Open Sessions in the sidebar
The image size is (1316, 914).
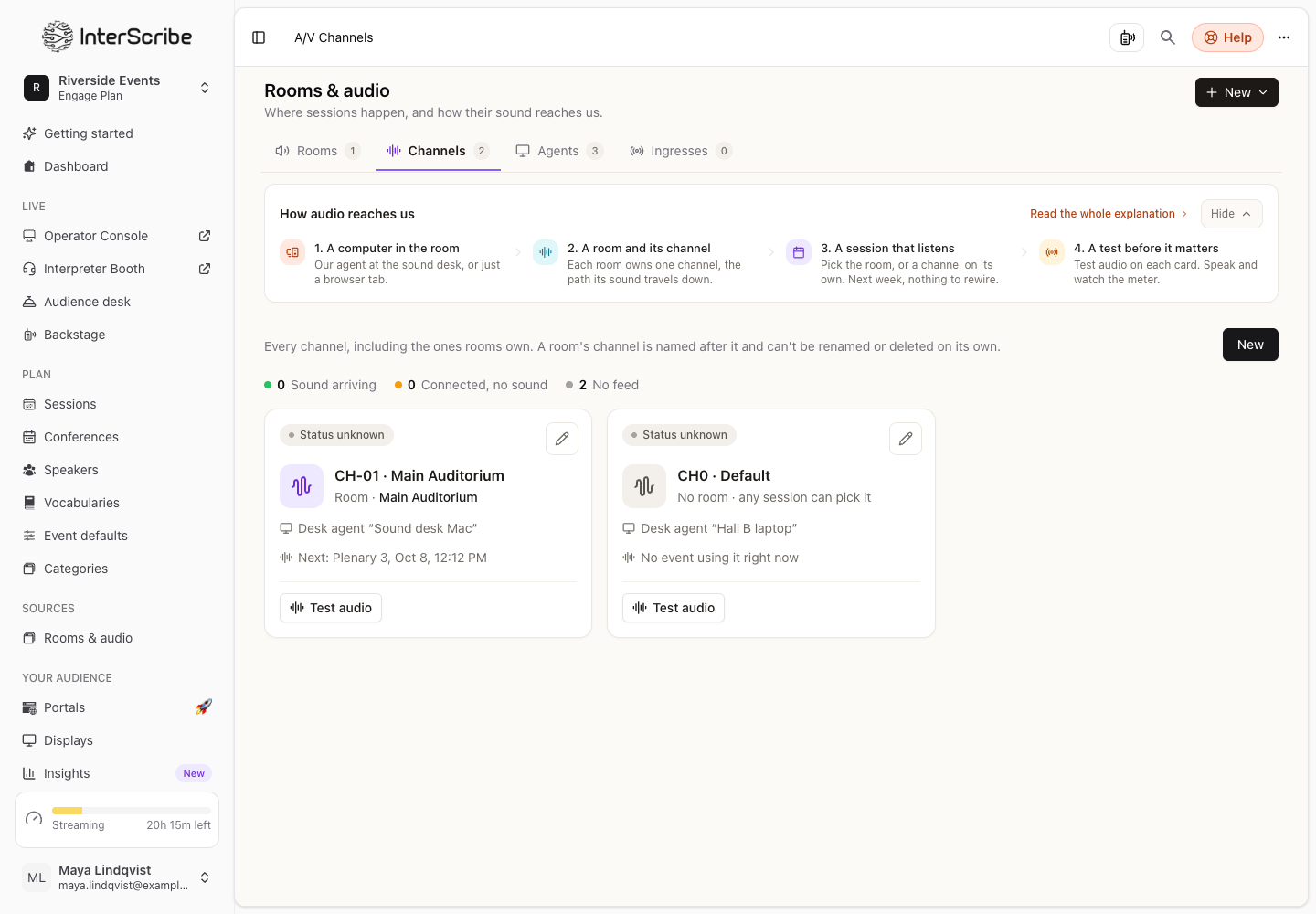tap(117, 404)
